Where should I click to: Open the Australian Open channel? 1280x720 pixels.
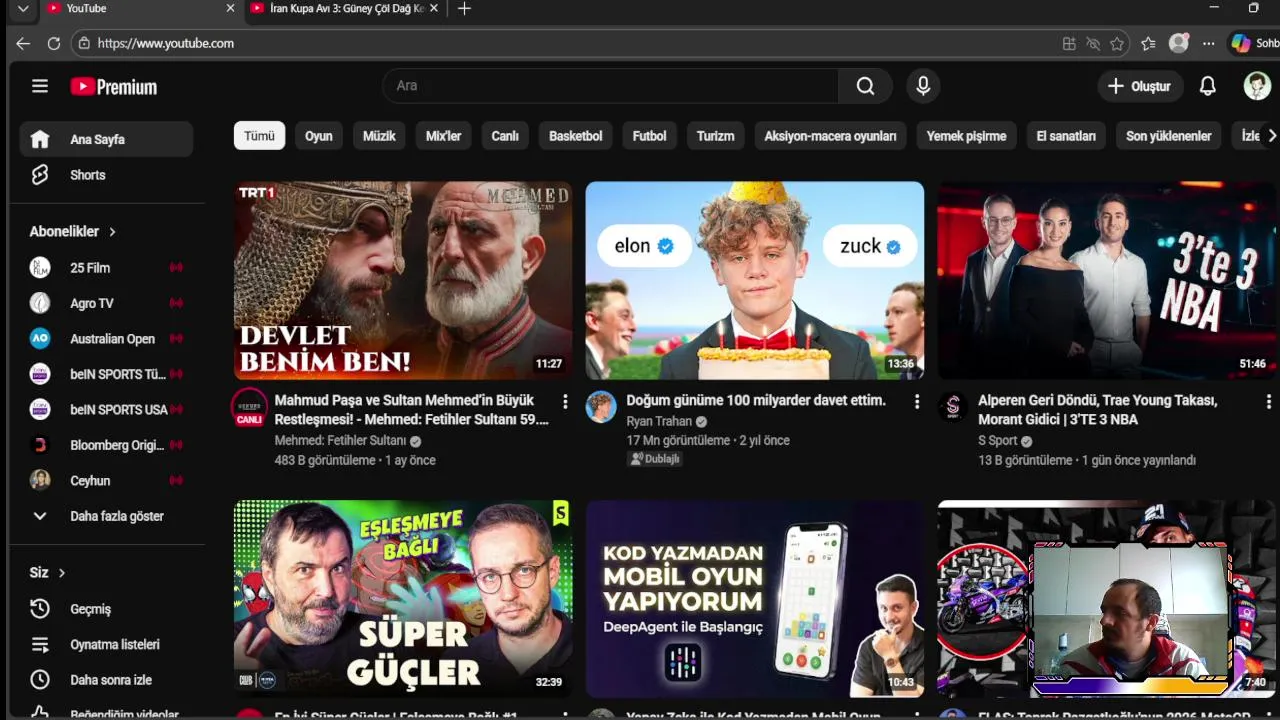106,339
